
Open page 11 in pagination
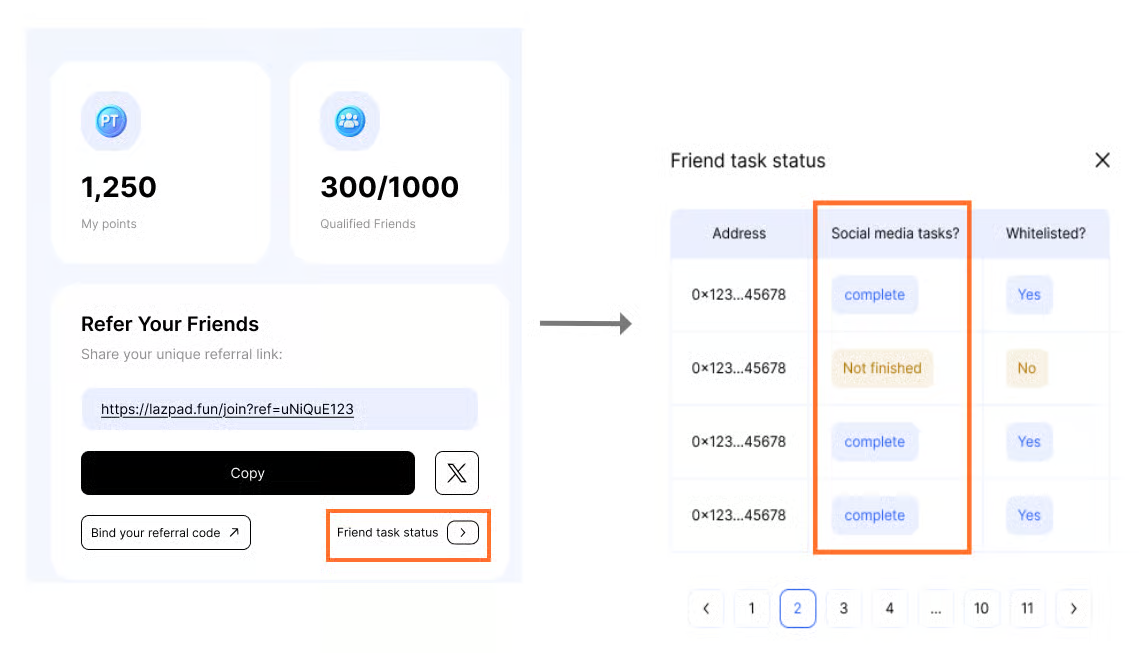click(1027, 608)
